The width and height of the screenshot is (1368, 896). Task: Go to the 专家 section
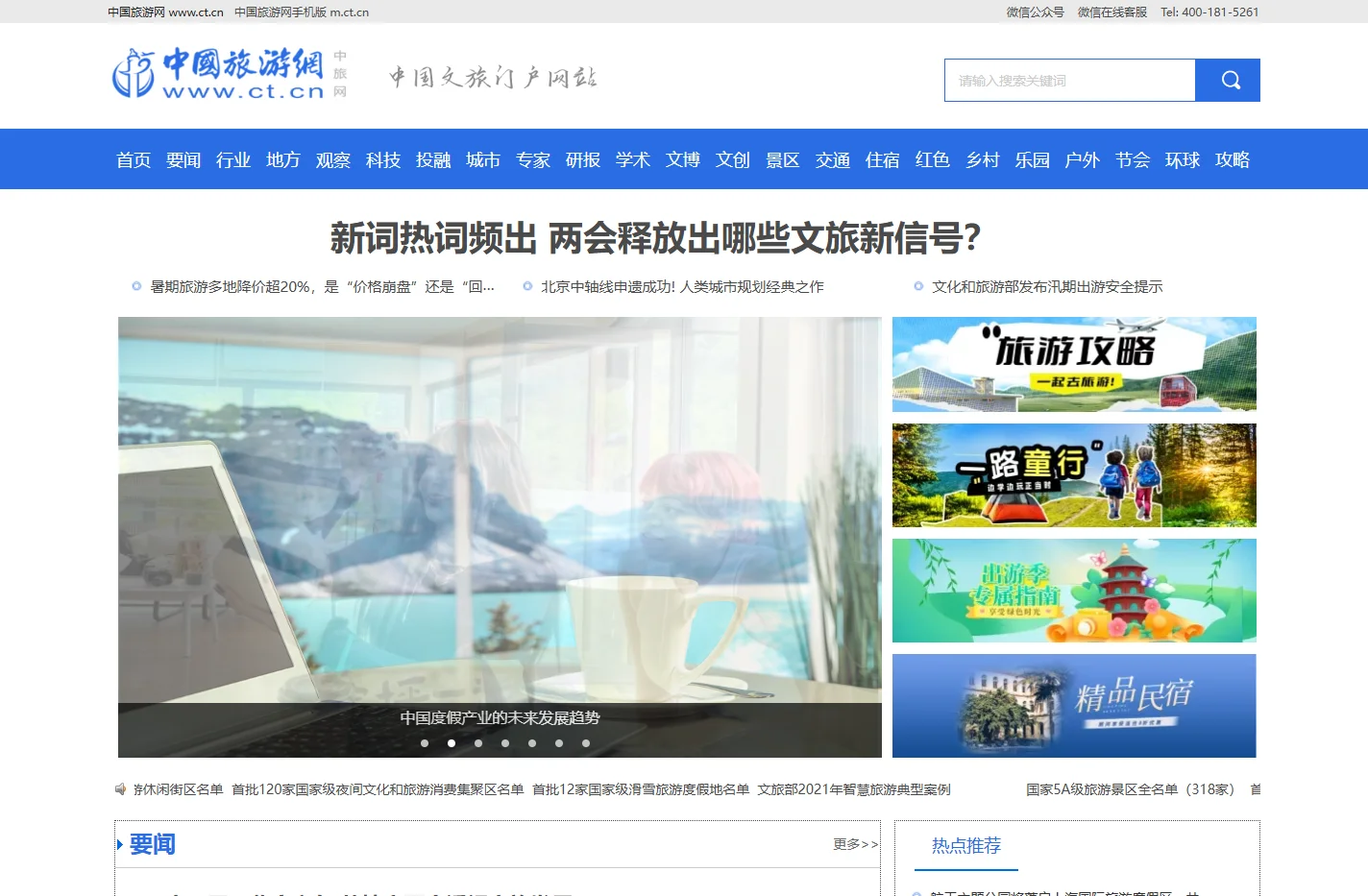pyautogui.click(x=533, y=160)
